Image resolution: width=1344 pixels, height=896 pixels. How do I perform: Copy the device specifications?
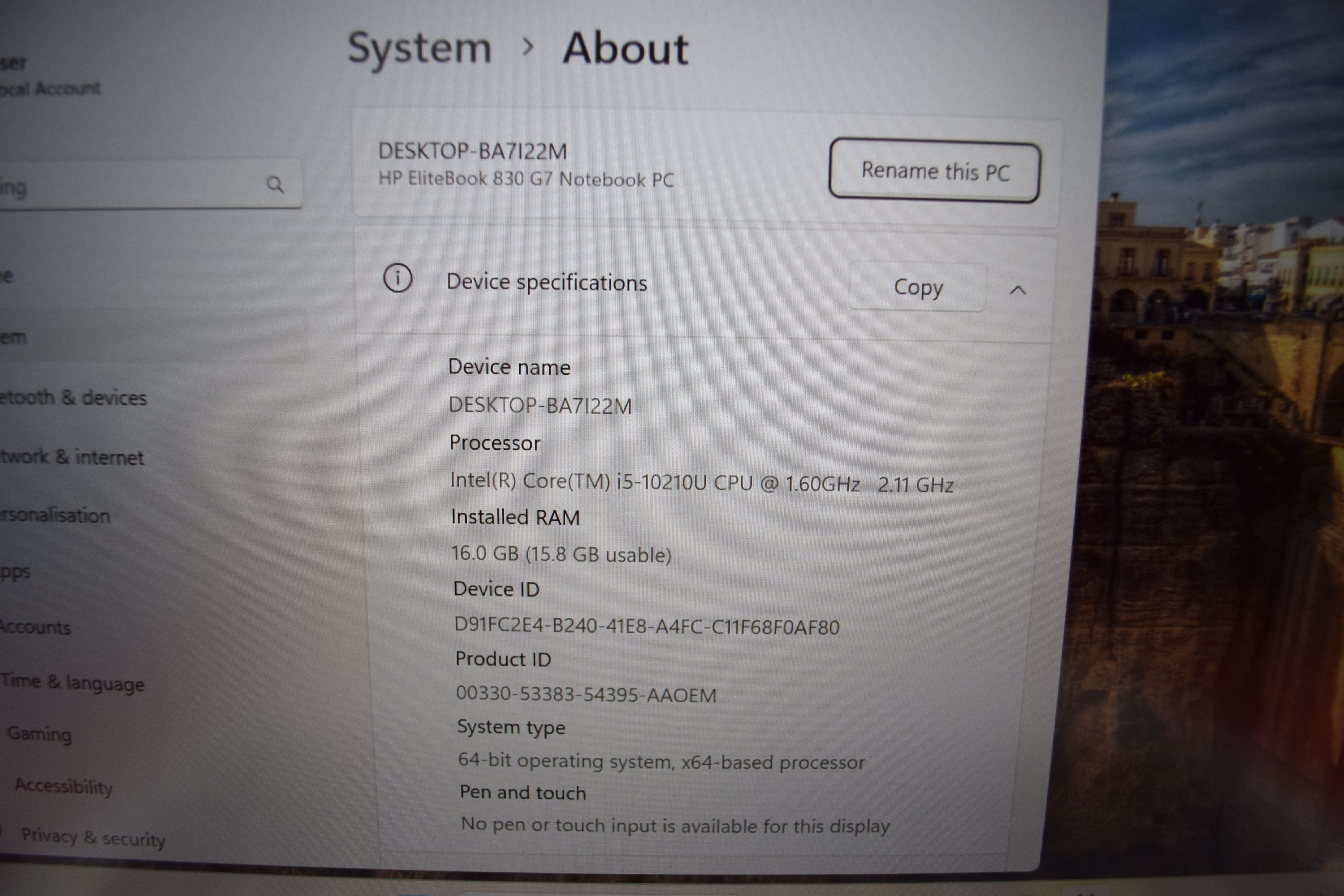pyautogui.click(x=918, y=287)
